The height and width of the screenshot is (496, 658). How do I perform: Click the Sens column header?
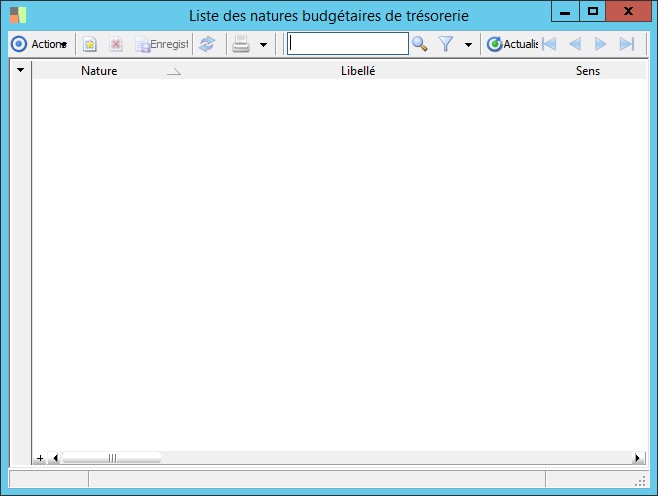(x=588, y=70)
